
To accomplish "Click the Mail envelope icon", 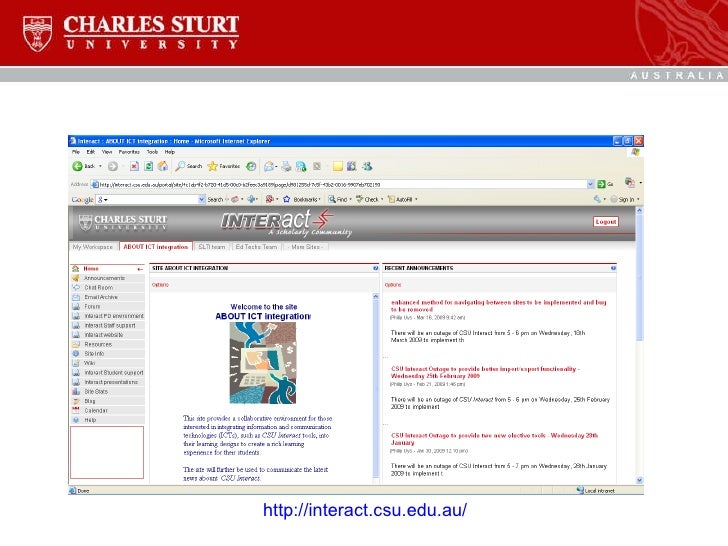I will (269, 166).
